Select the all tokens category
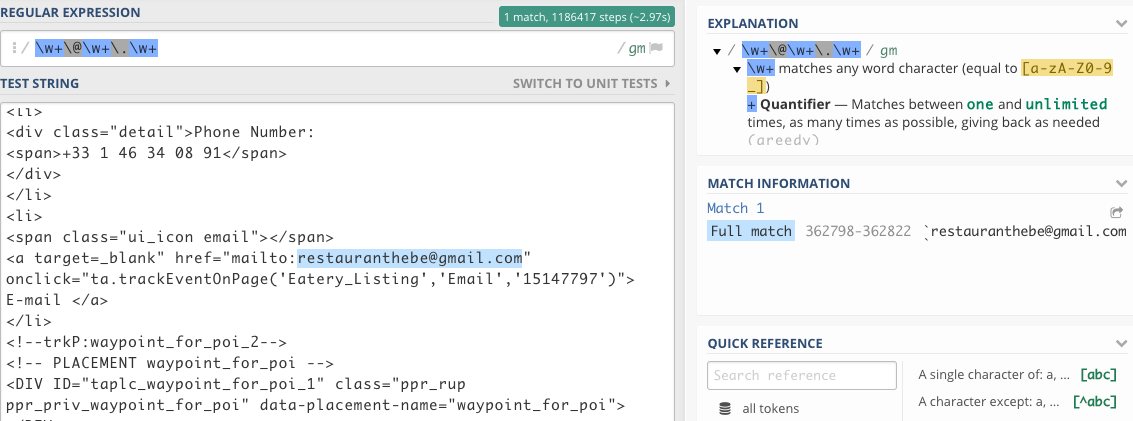The image size is (1133, 421). coord(770,408)
